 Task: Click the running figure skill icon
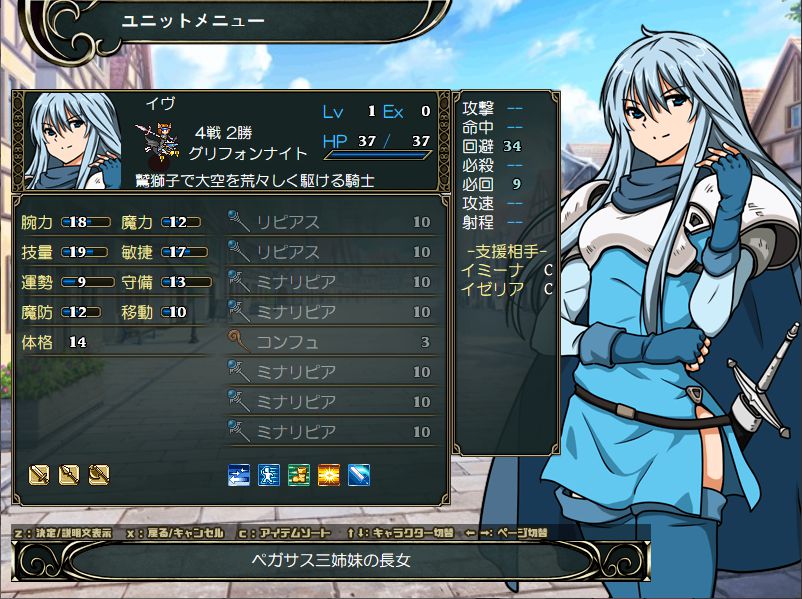(x=269, y=475)
